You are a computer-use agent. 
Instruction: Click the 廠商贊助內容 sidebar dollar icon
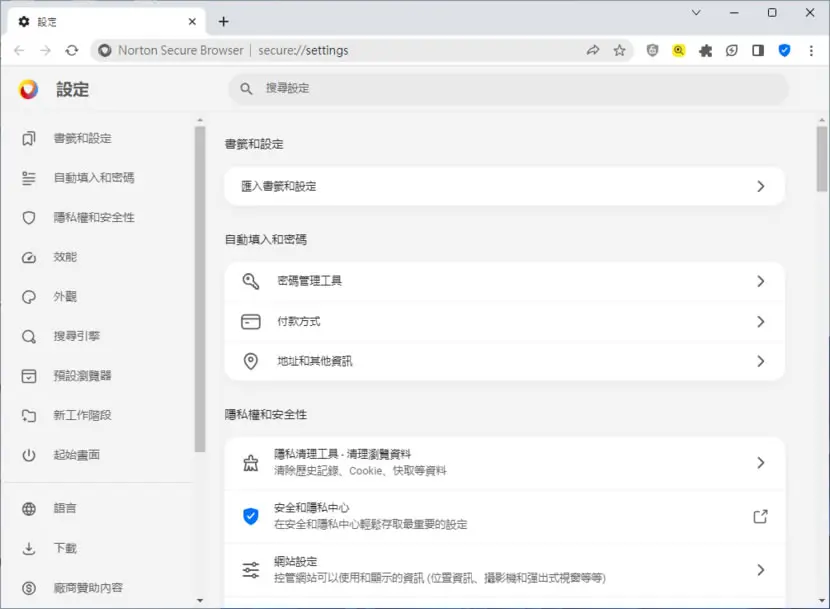coord(29,588)
